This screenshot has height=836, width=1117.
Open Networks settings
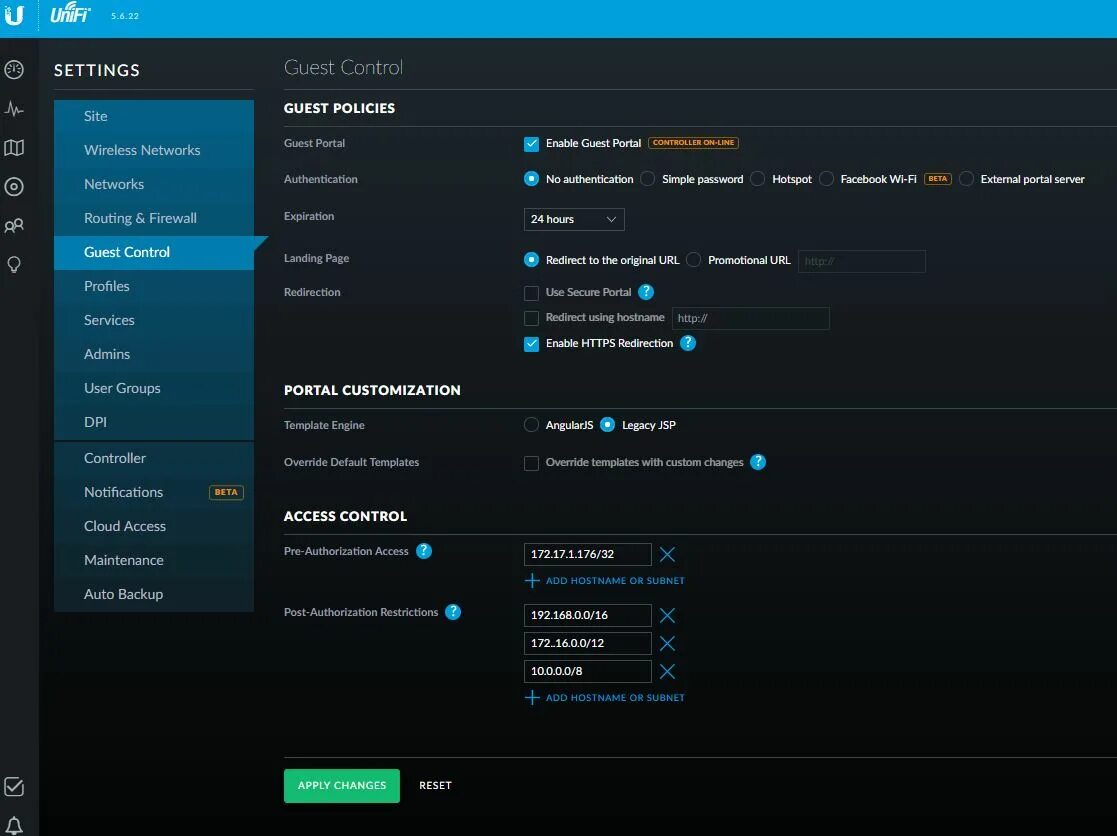(x=154, y=184)
